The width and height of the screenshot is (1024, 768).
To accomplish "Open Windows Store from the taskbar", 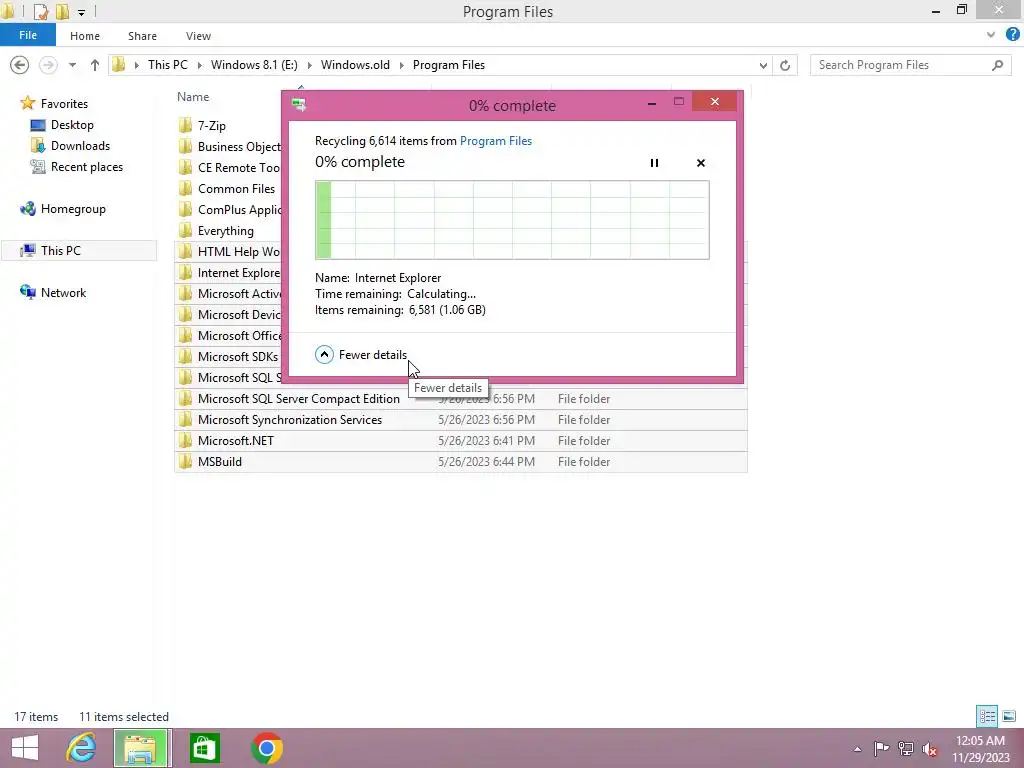I will tap(204, 748).
